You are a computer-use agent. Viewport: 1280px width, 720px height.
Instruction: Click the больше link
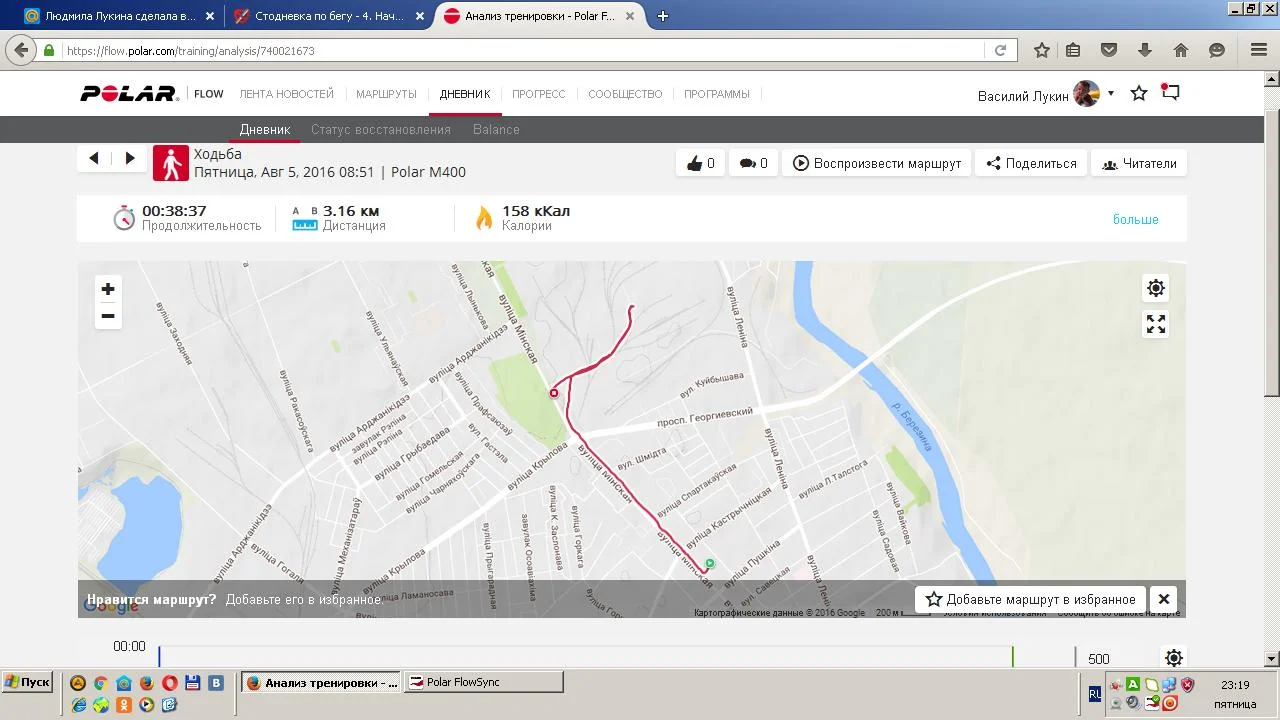pos(1136,219)
